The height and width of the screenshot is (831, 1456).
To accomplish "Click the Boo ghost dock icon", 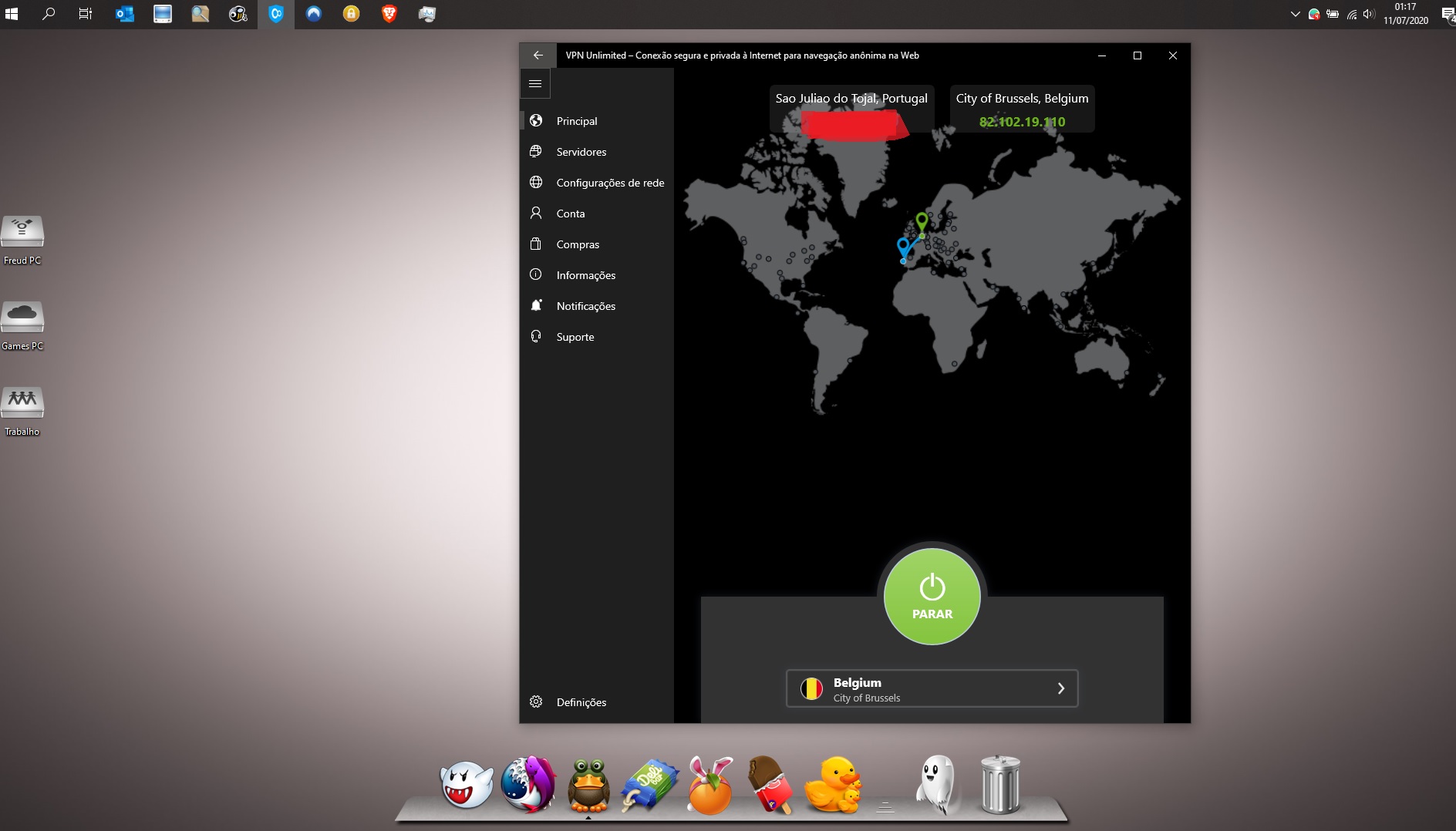I will click(467, 785).
